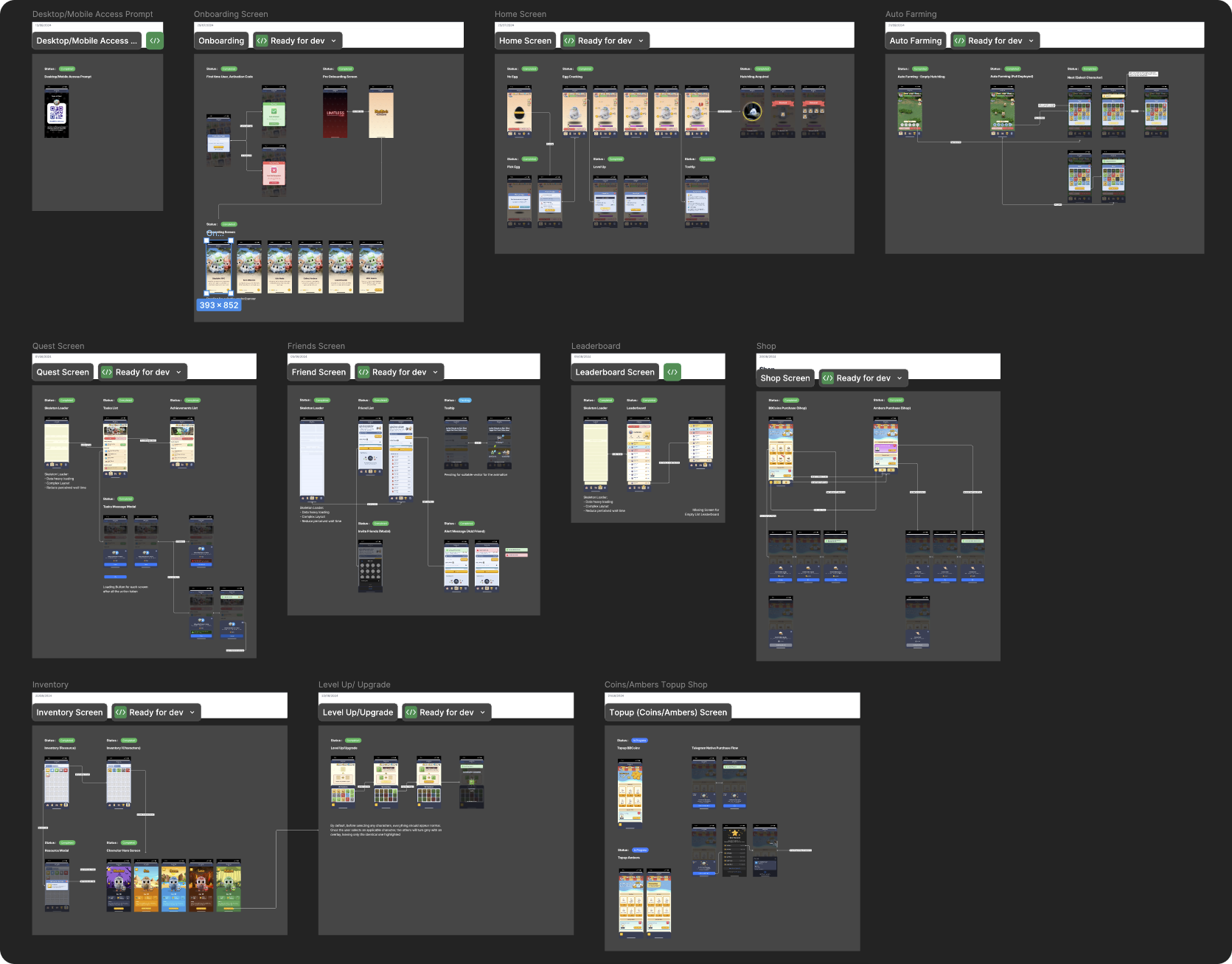Click the 'By default' note in Level Up section
Image resolution: width=1232 pixels, height=964 pixels.
pyautogui.click(x=386, y=830)
